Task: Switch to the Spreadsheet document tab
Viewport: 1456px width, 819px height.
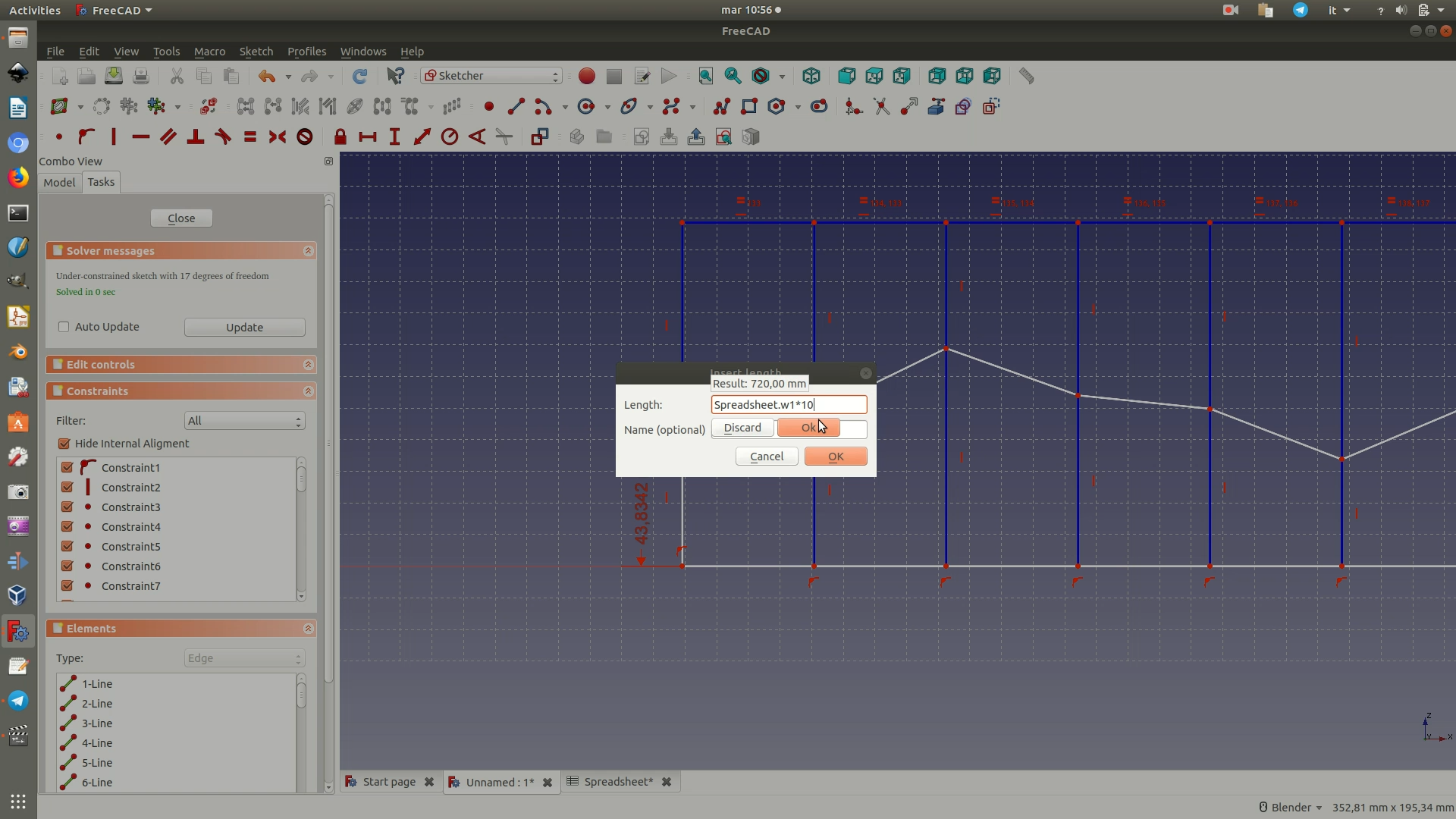Action: (x=619, y=782)
